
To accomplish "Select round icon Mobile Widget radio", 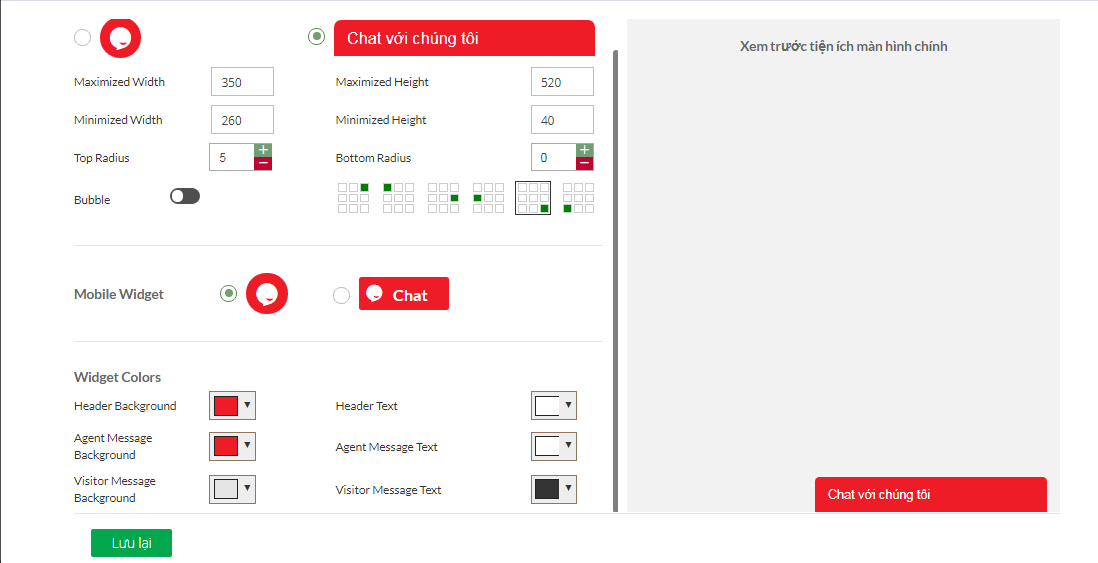I will click(229, 294).
